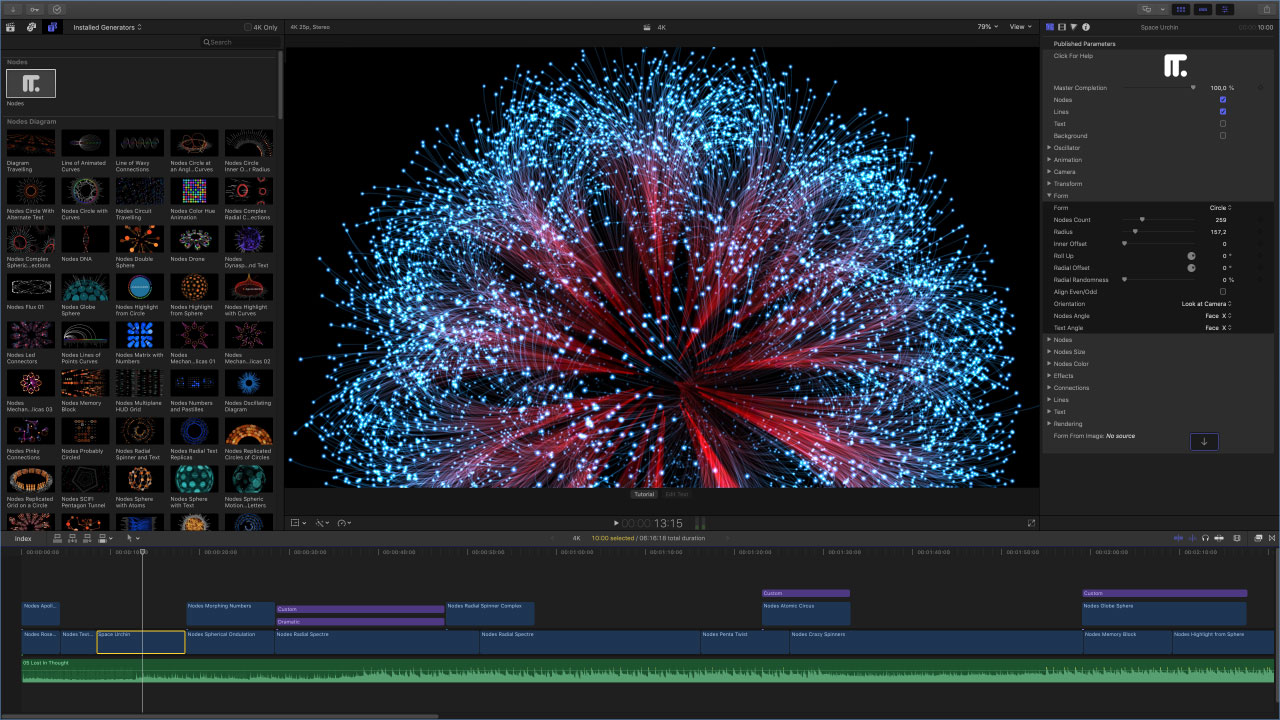Open the Titles and Generators sidebar

click(x=52, y=27)
